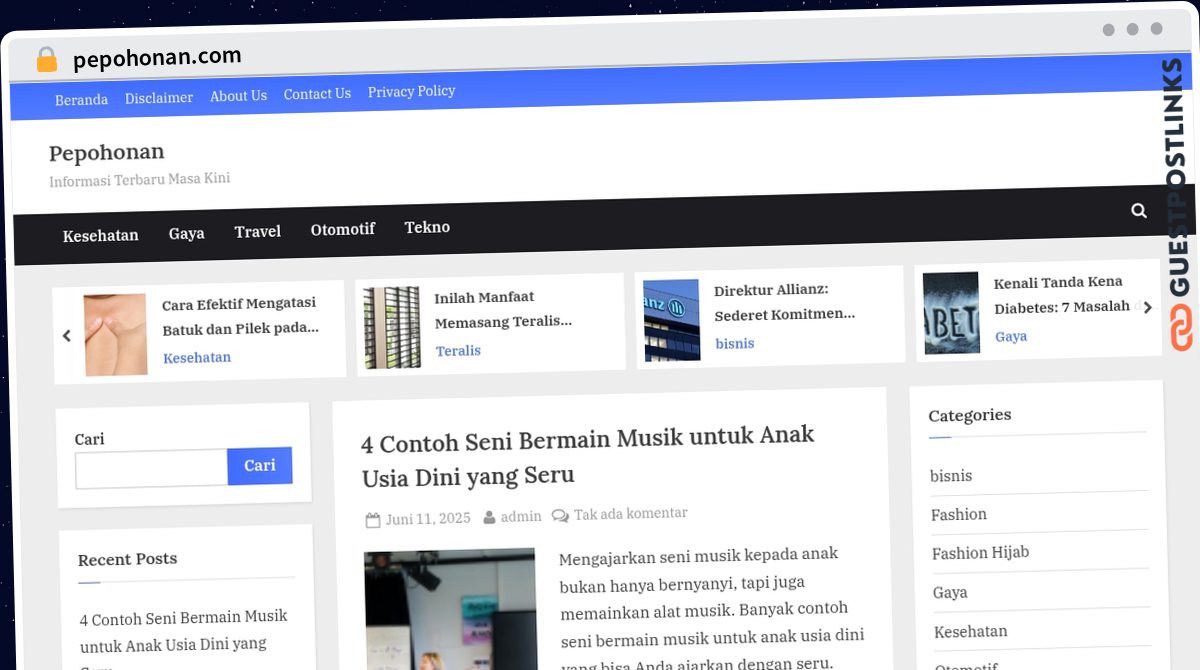Open article title 4 Contoh Seni Bermain Musik
1200x670 pixels.
click(588, 455)
